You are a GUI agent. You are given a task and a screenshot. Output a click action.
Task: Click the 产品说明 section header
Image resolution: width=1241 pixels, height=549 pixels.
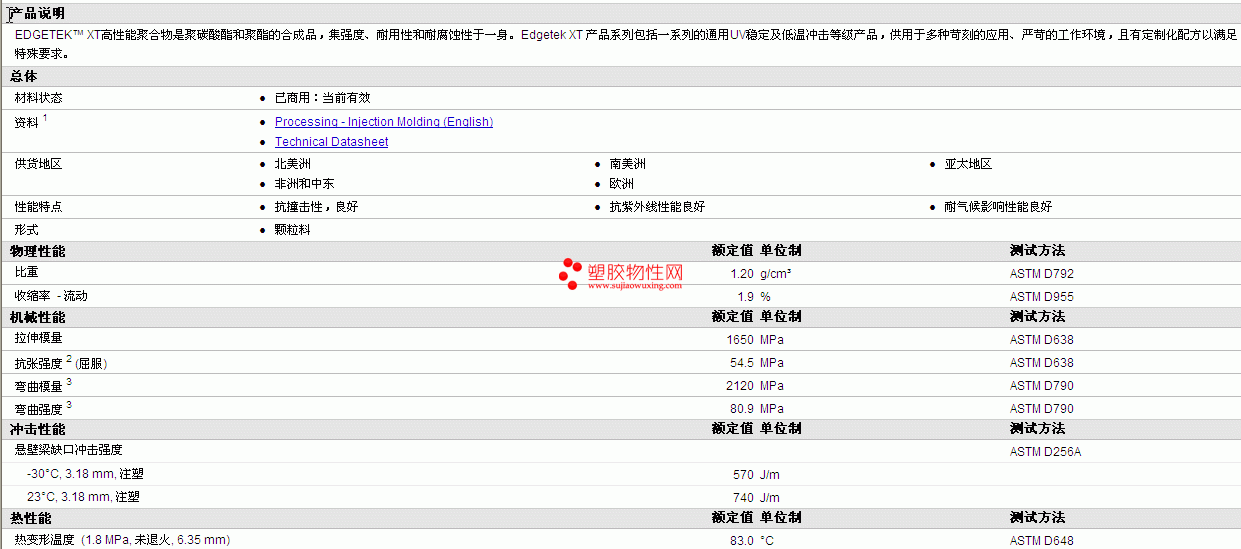click(38, 13)
